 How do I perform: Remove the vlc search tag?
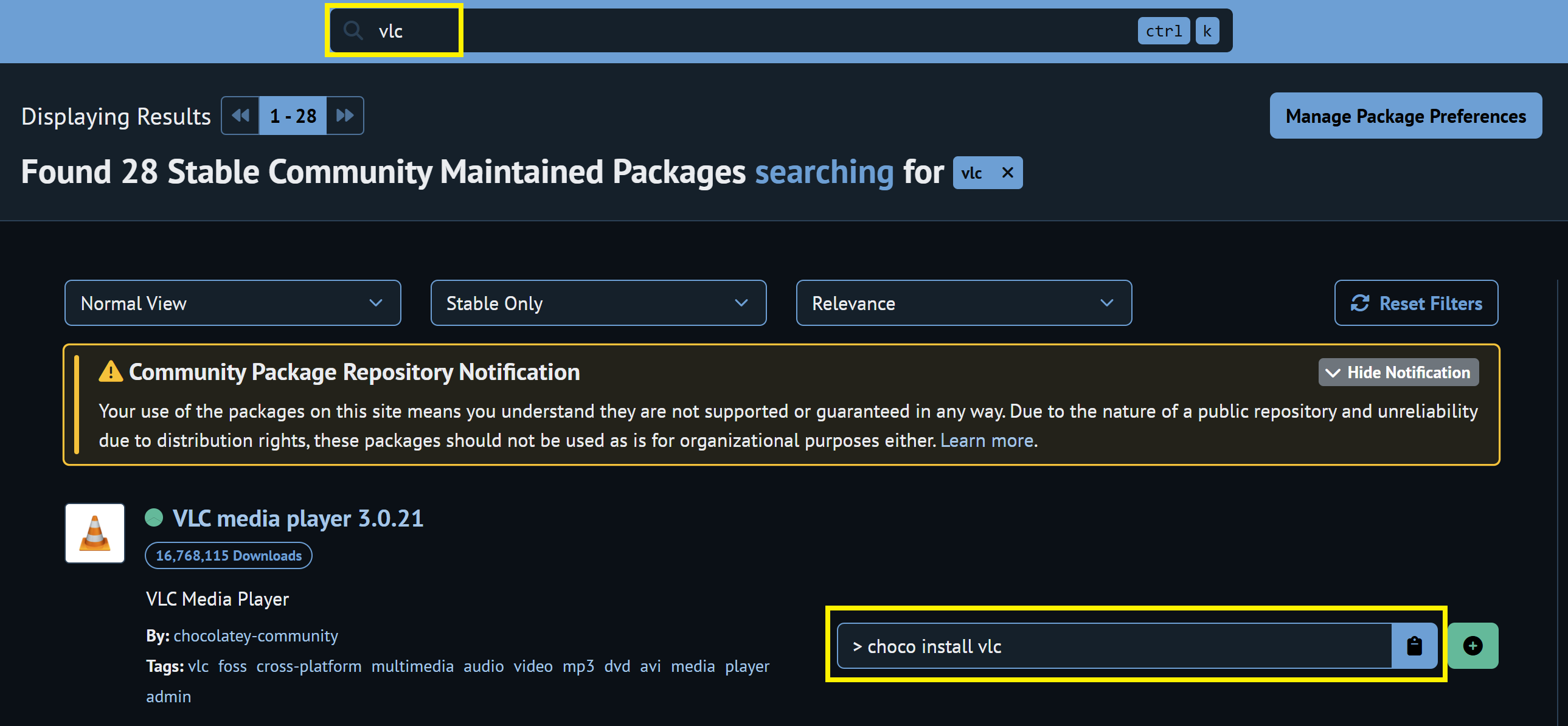(x=1007, y=173)
